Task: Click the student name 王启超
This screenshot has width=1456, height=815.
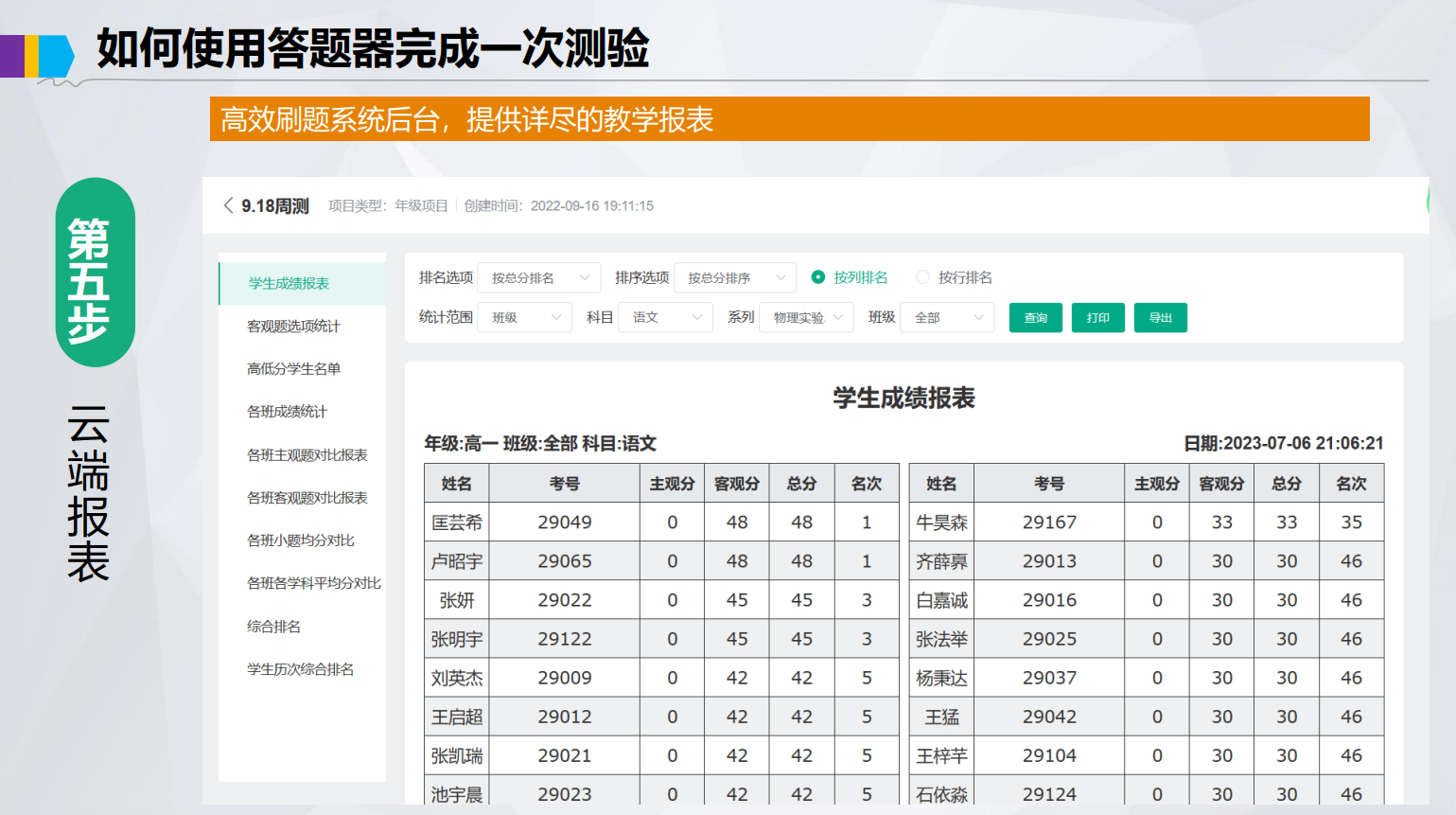Action: 457,717
